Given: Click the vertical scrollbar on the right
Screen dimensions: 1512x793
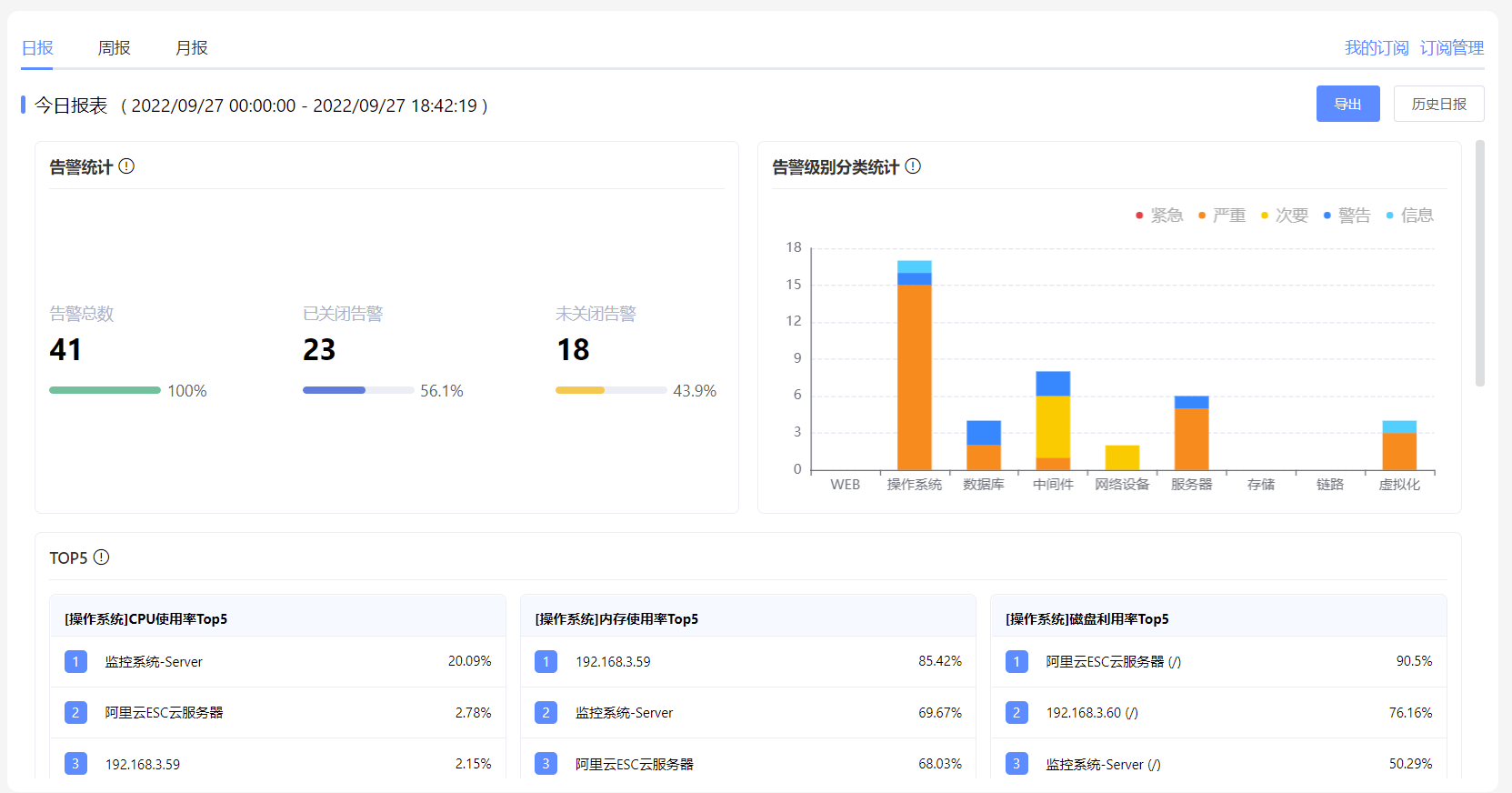Looking at the screenshot, I should click(1480, 264).
